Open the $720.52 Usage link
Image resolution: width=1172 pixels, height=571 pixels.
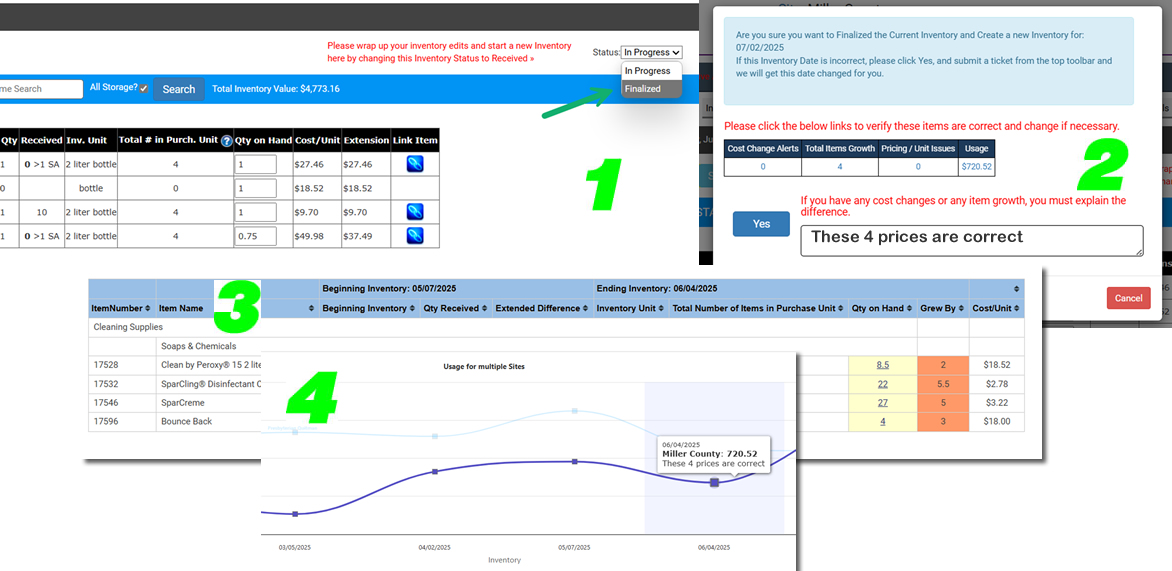pos(976,167)
